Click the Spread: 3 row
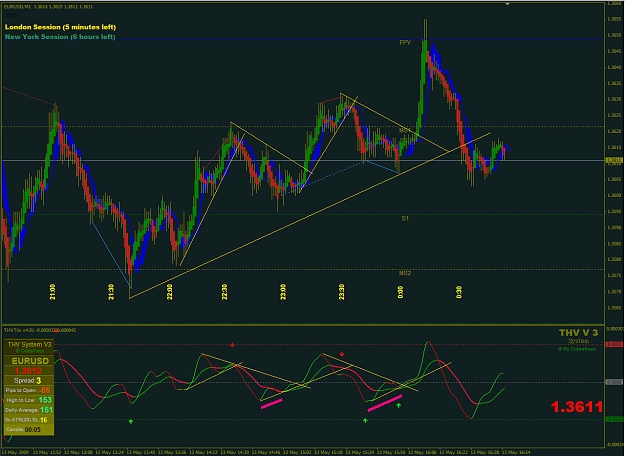The width and height of the screenshot is (625, 456). (x=29, y=380)
